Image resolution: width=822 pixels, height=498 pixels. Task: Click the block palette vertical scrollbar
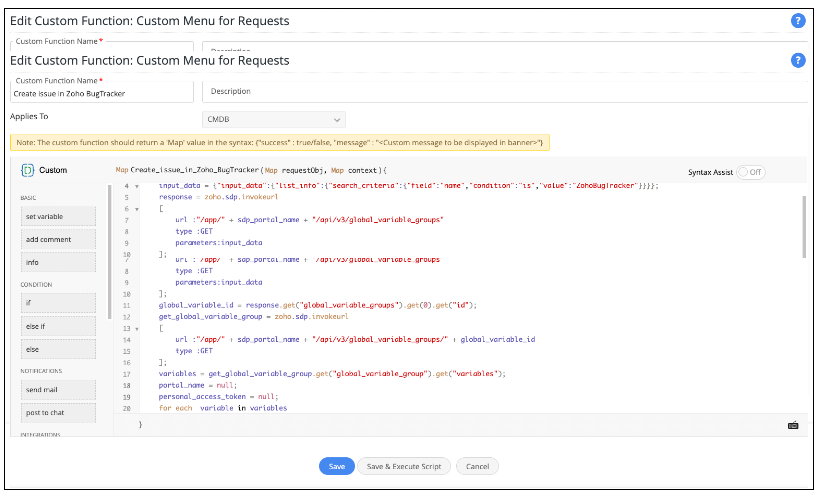pos(110,252)
